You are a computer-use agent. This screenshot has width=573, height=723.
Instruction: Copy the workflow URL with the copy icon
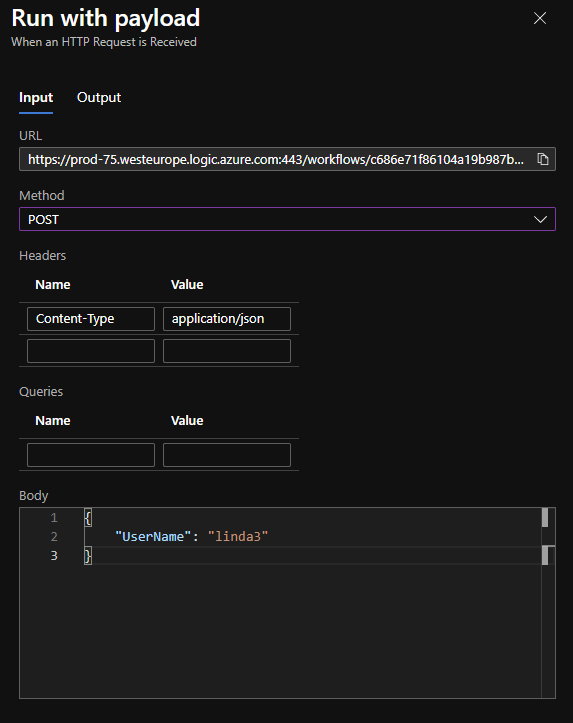coord(543,159)
